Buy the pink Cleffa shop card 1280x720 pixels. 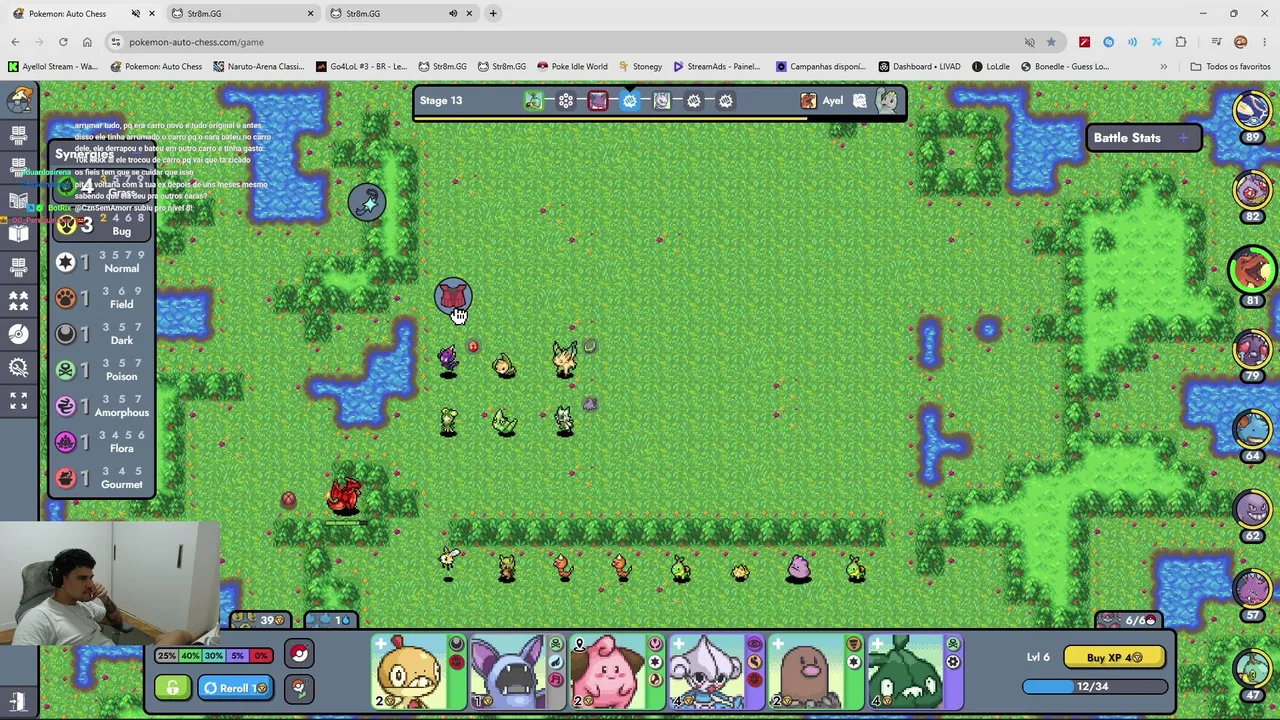click(617, 671)
